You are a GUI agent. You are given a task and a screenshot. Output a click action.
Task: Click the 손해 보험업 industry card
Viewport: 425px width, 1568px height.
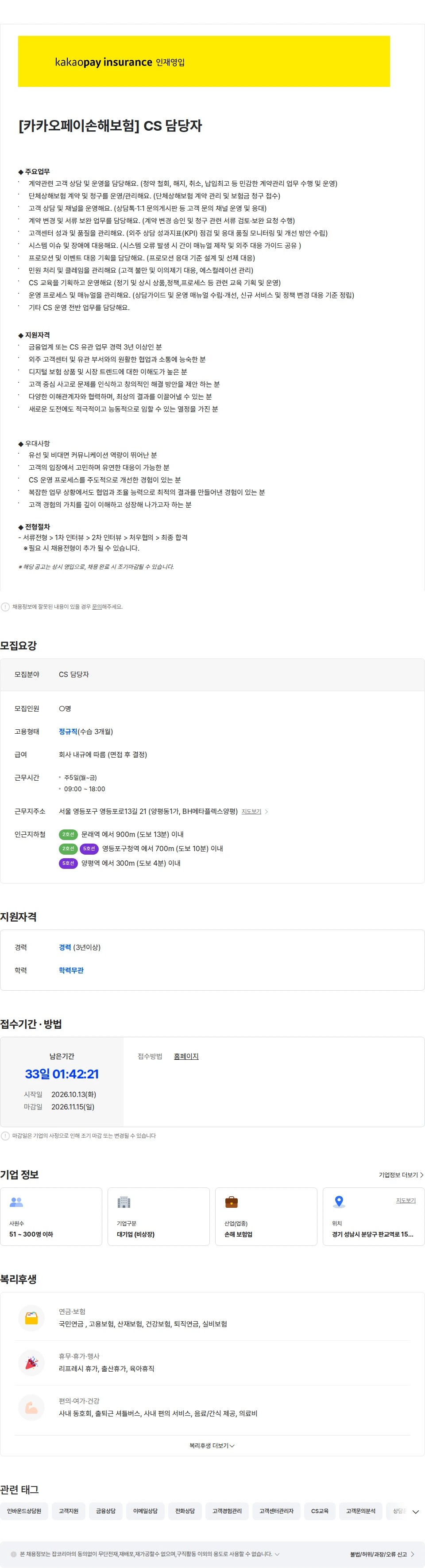[266, 1216]
